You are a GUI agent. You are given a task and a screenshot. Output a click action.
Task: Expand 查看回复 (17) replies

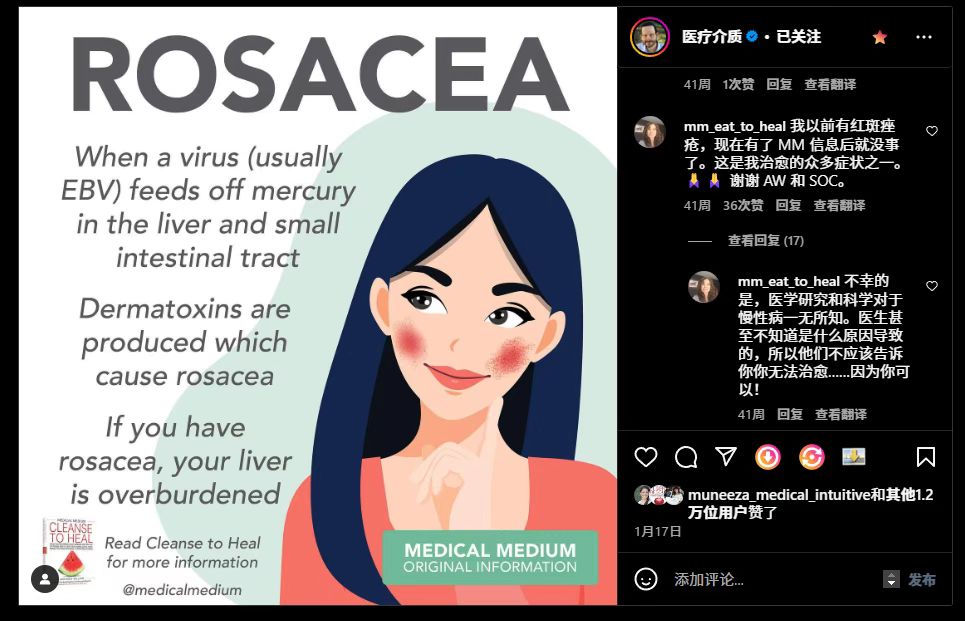766,241
